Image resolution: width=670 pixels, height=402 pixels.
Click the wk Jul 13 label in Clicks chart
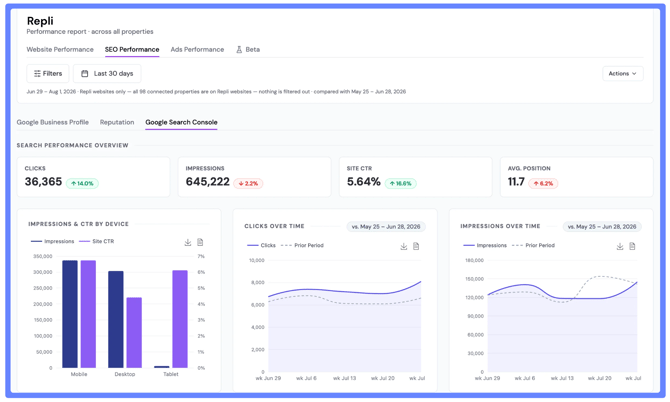[344, 378]
